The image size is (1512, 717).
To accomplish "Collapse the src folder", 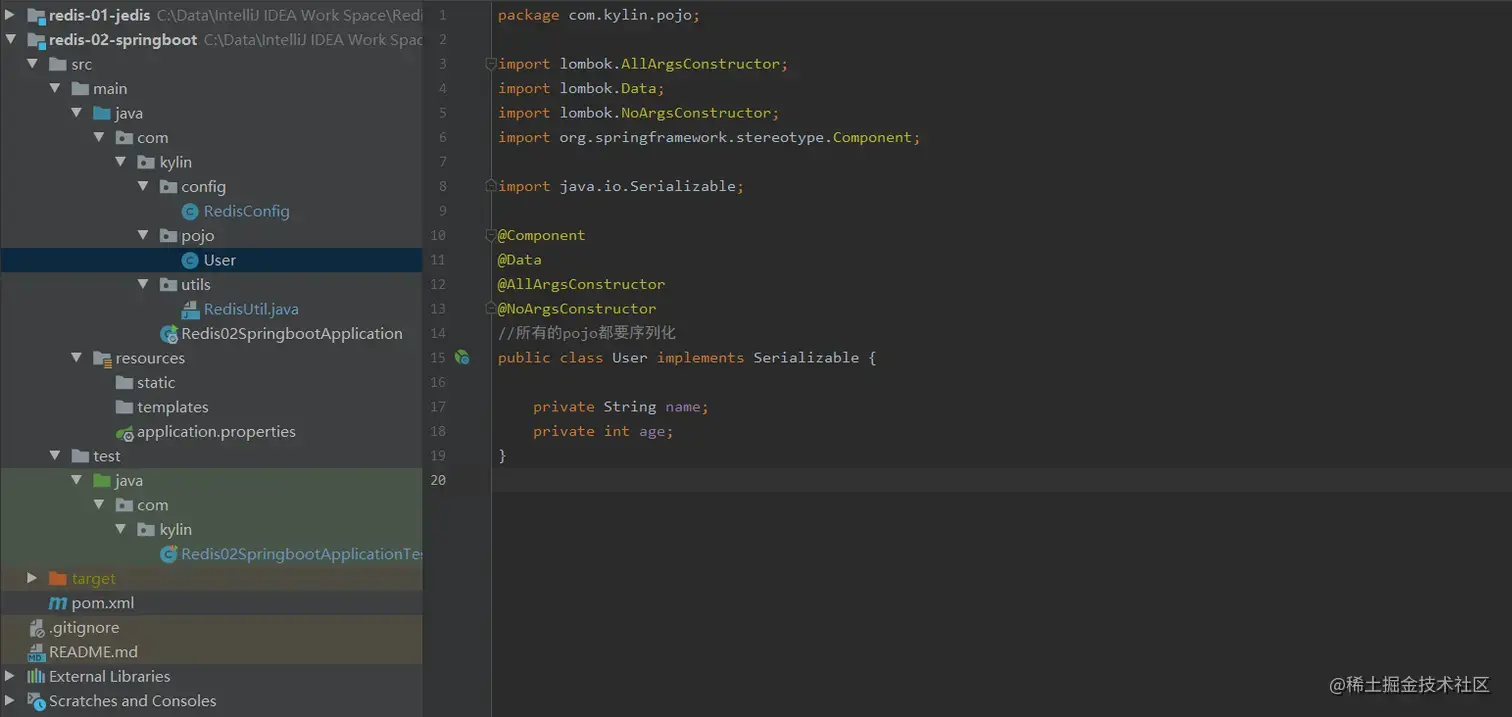I will [33, 64].
